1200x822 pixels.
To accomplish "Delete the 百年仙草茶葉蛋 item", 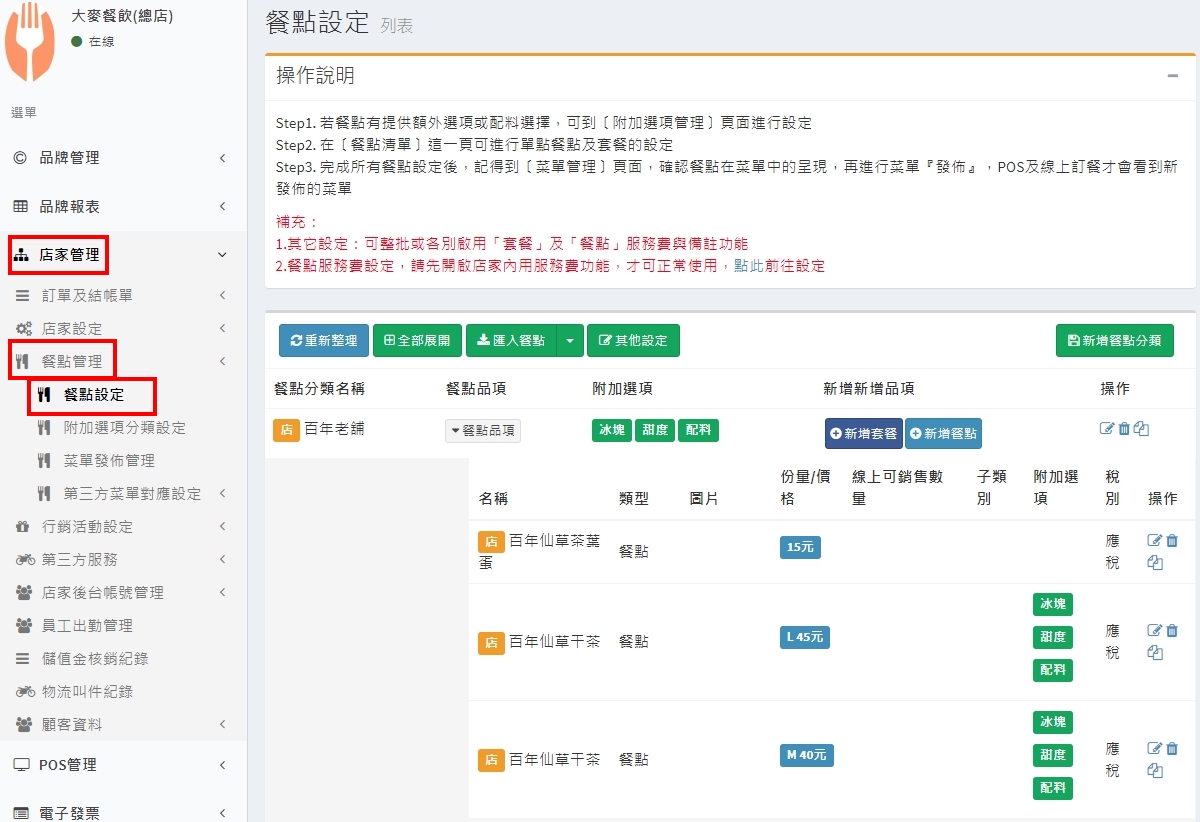I will pos(1172,541).
